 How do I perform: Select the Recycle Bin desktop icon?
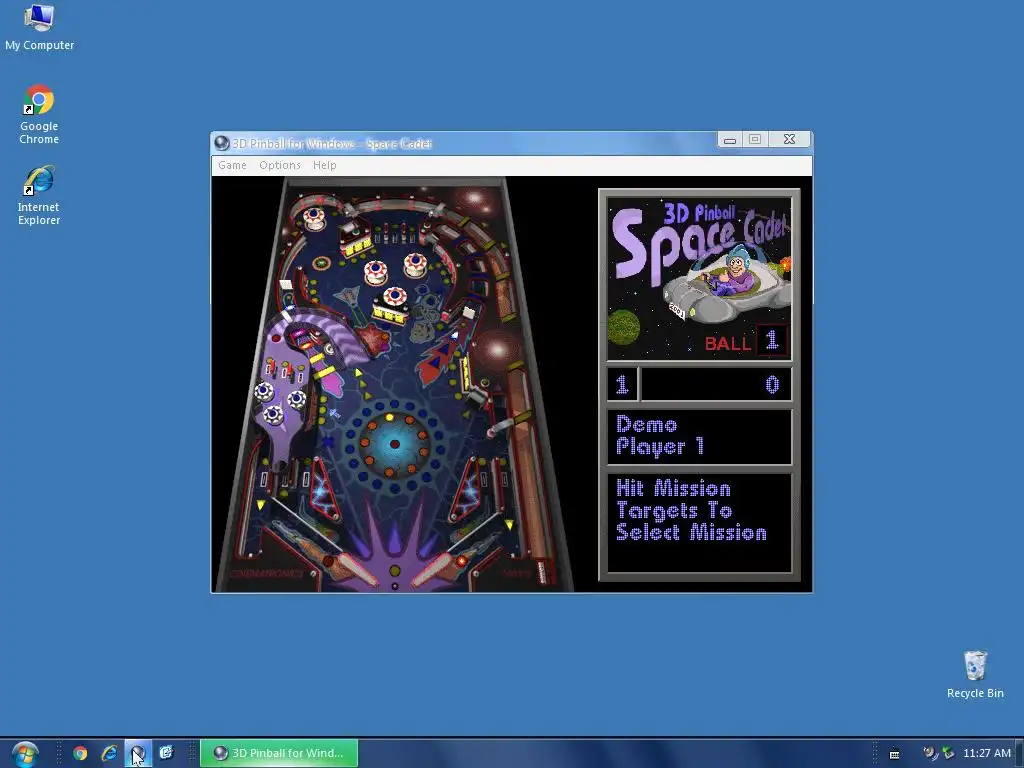point(975,675)
